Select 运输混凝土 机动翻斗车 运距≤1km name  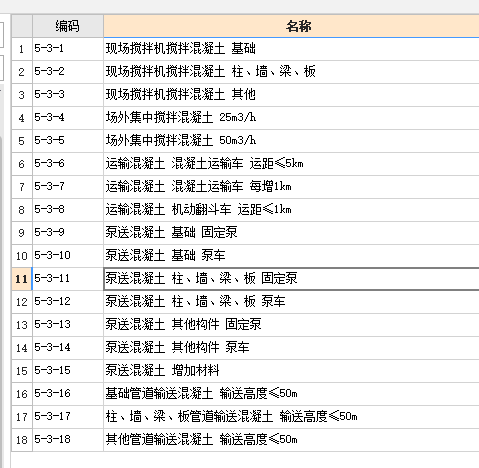click(291, 210)
